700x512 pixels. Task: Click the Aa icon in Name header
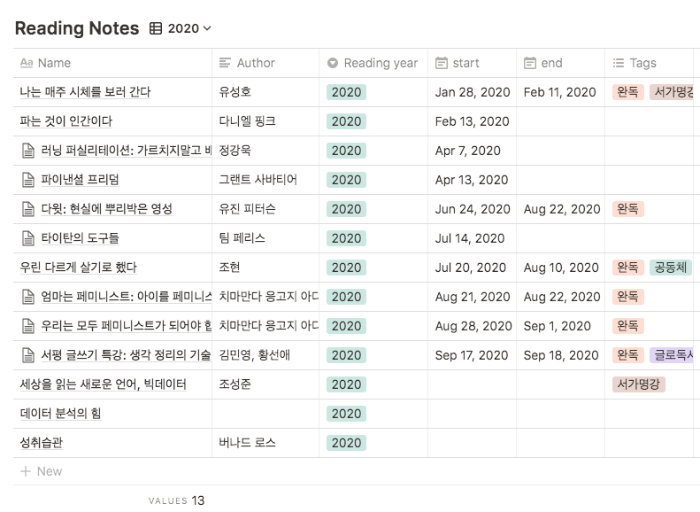click(x=26, y=63)
